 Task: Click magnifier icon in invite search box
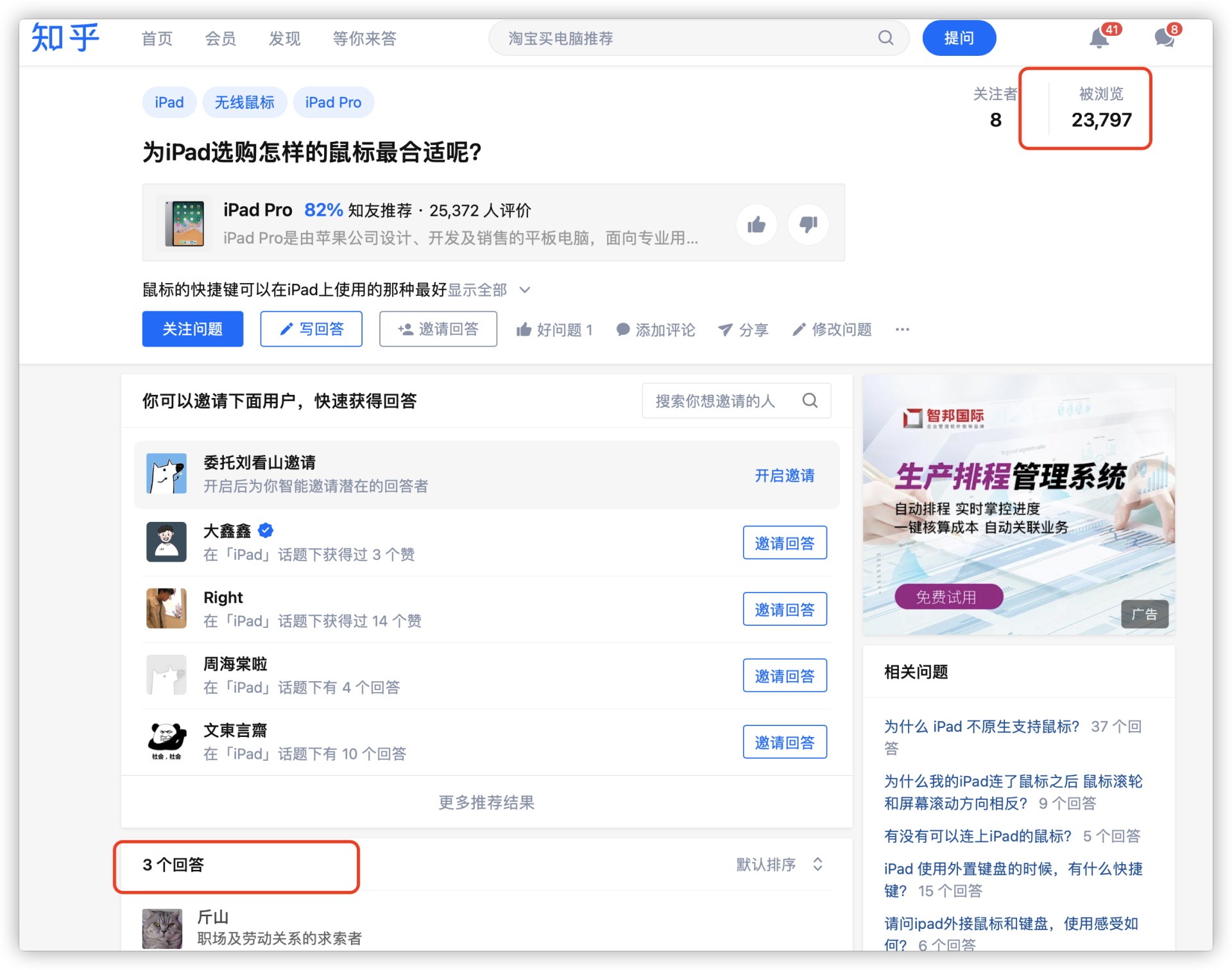(x=810, y=401)
